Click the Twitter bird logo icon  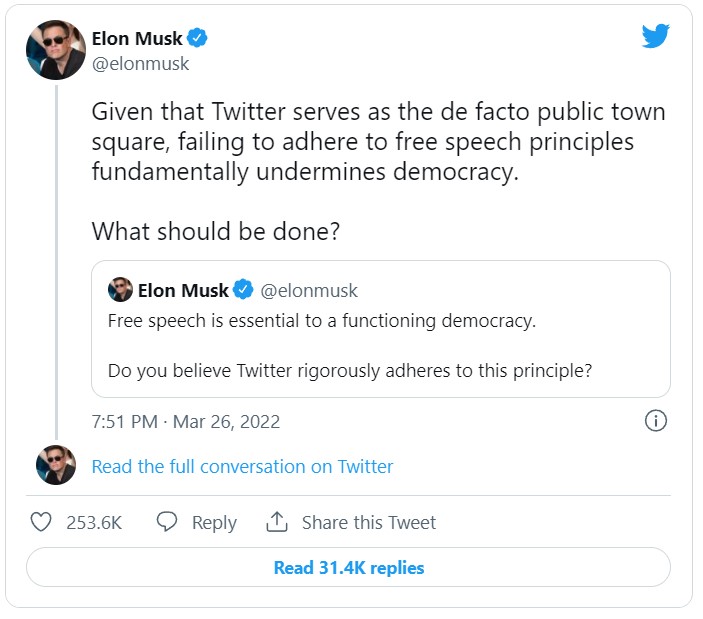click(x=655, y=37)
